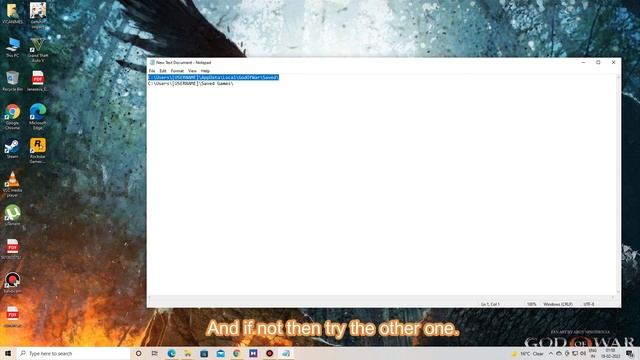Click the highlighted AppData GodOfWar path line

[213, 77]
